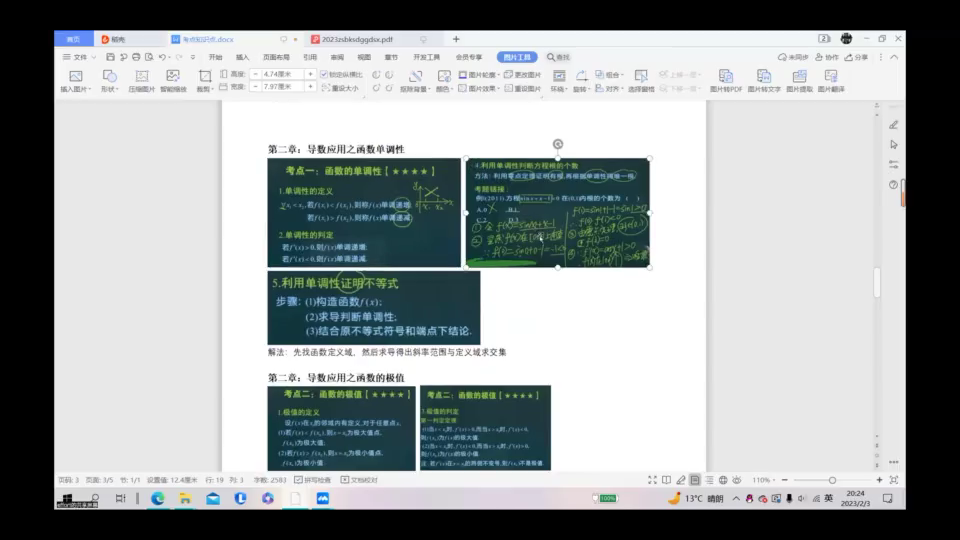Viewport: 960px width, 540px height.
Task: Open the 颜色 picture color tool
Action: (443, 81)
